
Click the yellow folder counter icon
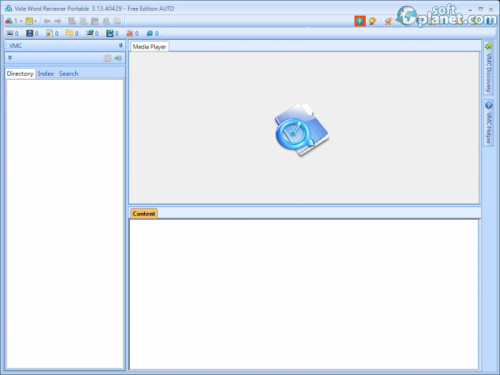point(69,33)
